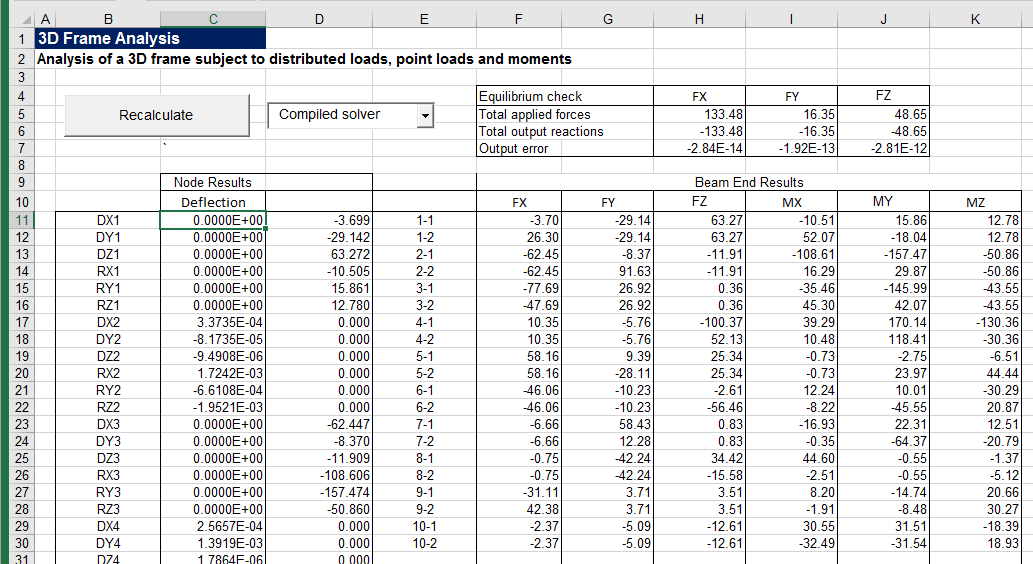Viewport: 1033px width, 564px height.
Task: Select column H header
Action: point(699,19)
